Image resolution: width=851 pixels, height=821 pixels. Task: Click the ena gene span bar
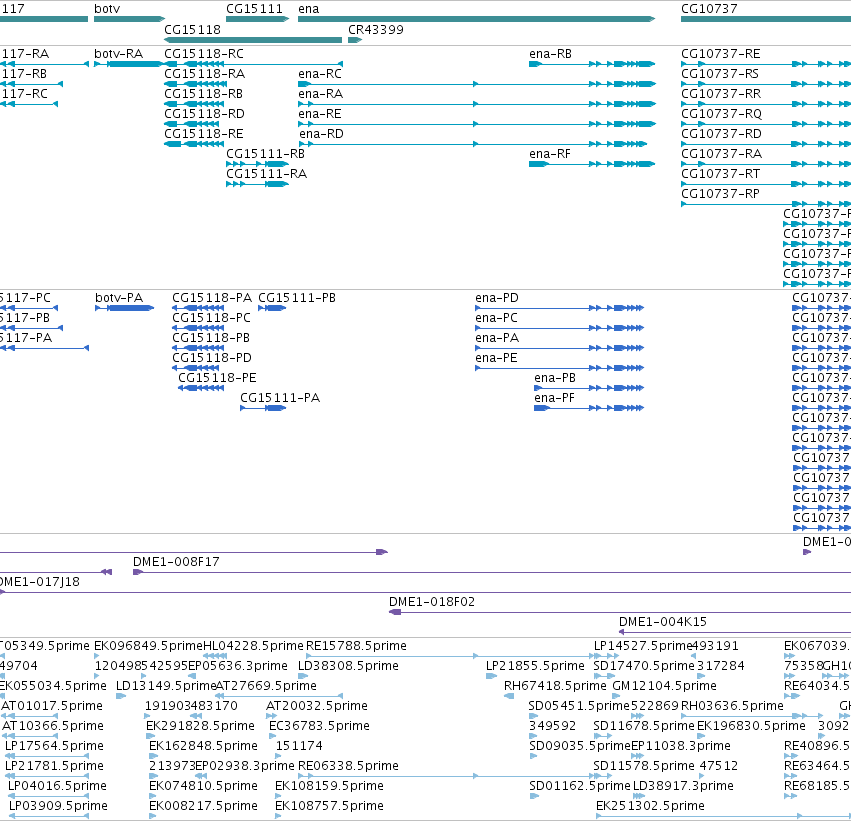(477, 19)
